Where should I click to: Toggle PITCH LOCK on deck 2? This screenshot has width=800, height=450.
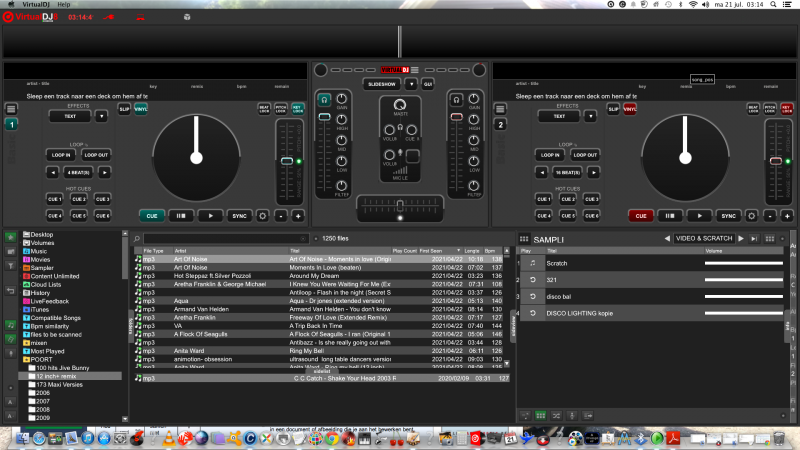click(x=769, y=109)
